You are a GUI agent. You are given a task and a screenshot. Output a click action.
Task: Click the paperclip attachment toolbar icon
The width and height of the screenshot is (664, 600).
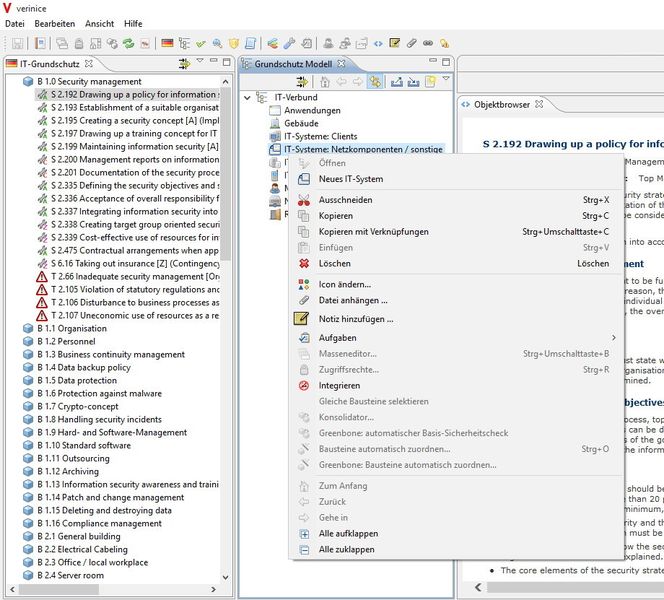(411, 43)
